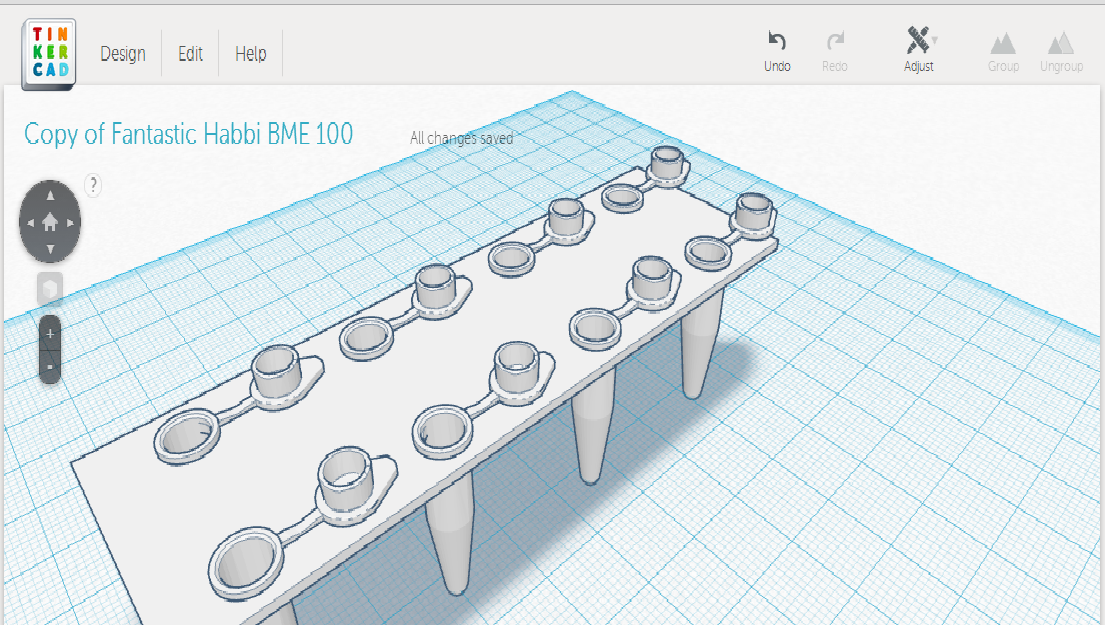Click the Ungroup shapes icon
Viewport: 1105px width, 625px height.
pos(1061,43)
